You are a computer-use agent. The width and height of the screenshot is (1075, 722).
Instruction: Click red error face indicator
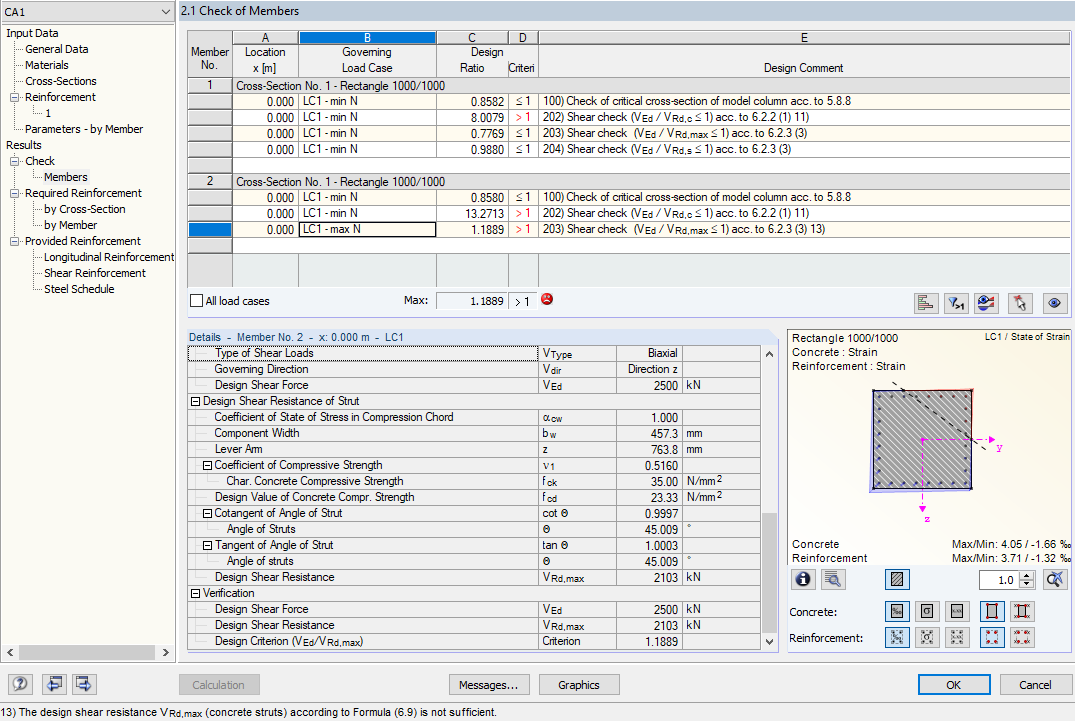[x=547, y=300]
